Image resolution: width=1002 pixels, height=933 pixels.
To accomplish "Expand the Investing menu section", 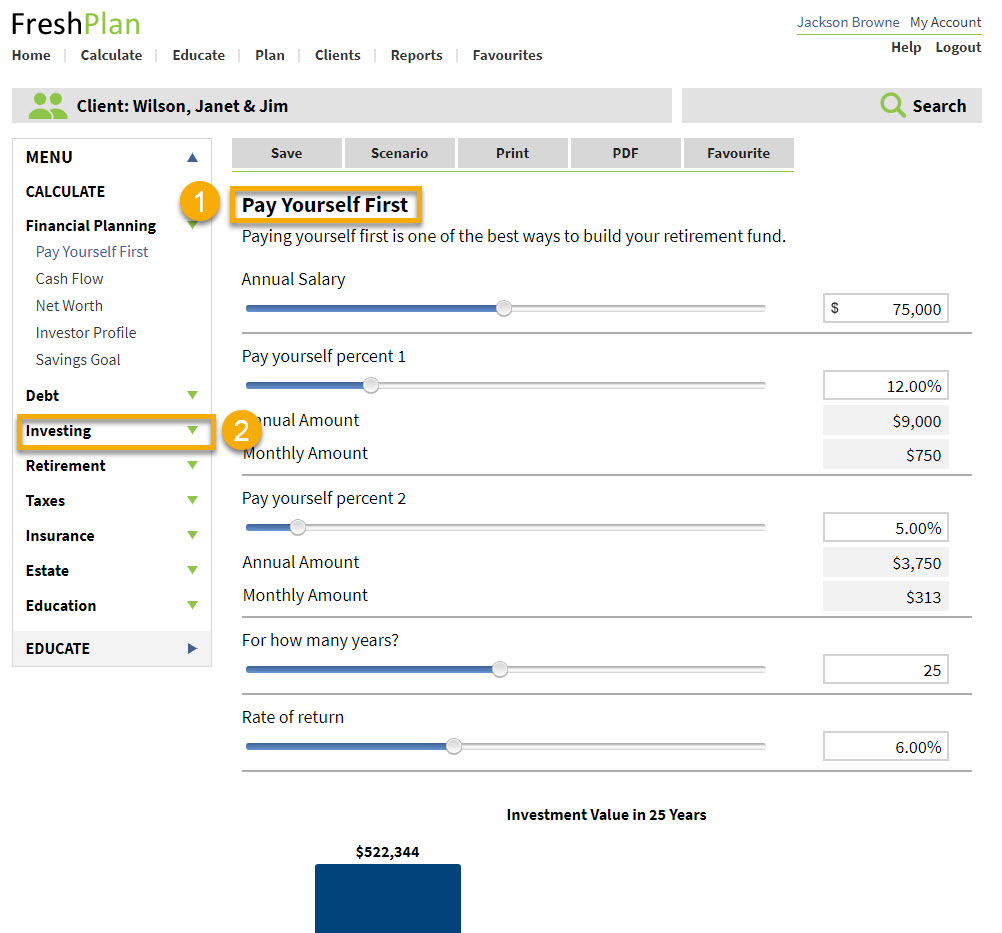I will point(192,431).
